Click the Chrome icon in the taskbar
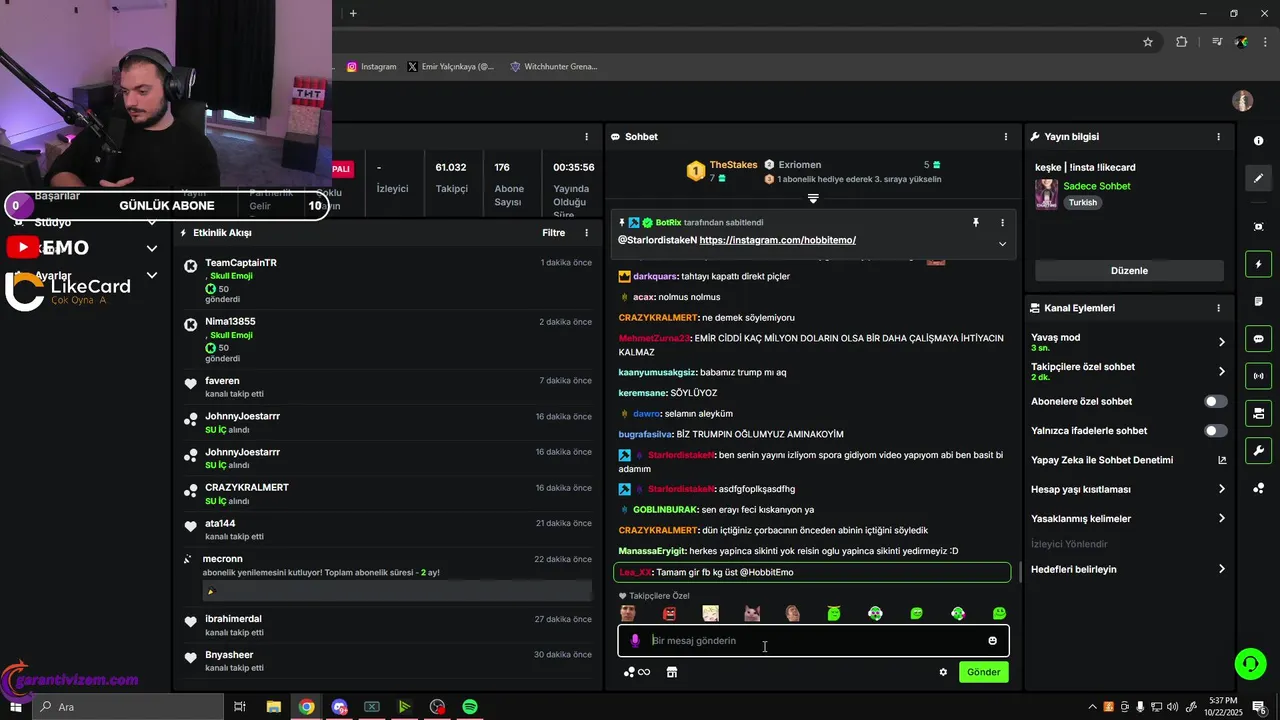This screenshot has height=720, width=1280. tap(306, 707)
